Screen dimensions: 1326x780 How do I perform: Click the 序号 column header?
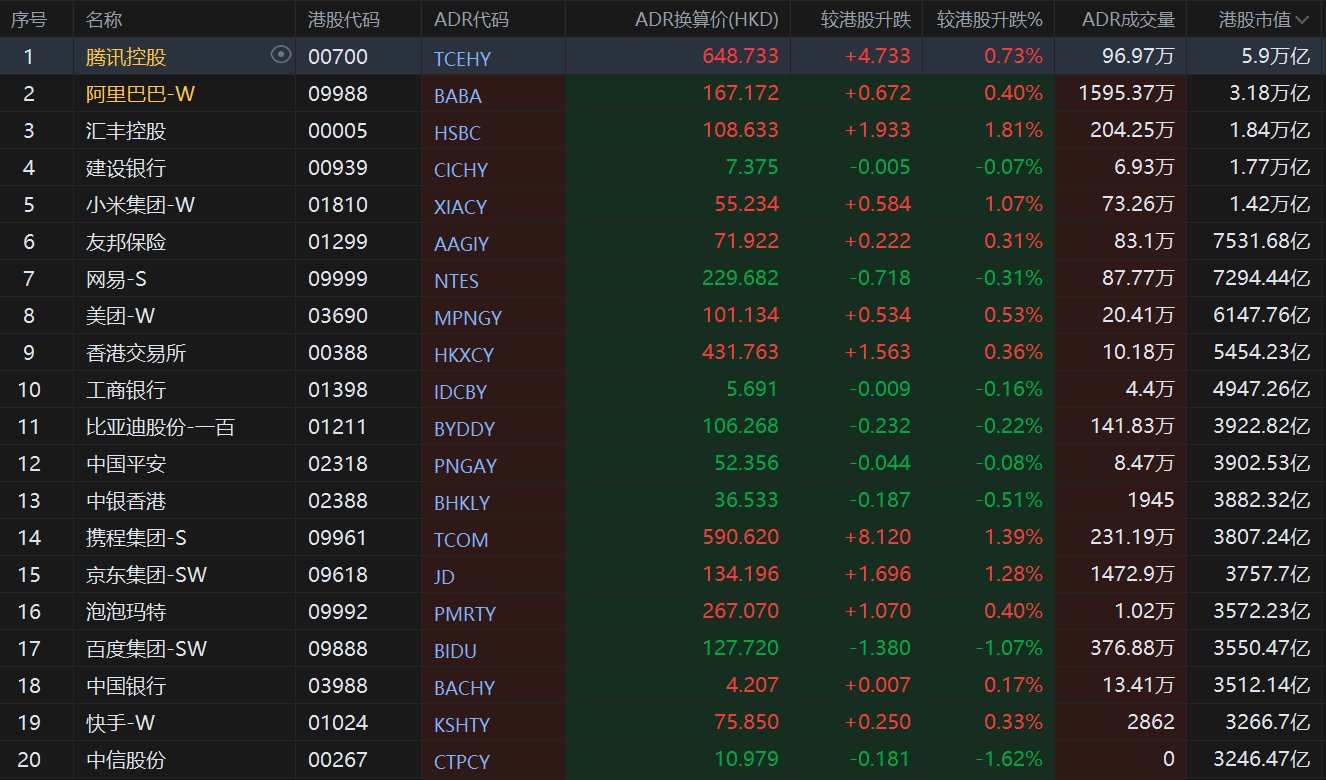pyautogui.click(x=29, y=19)
